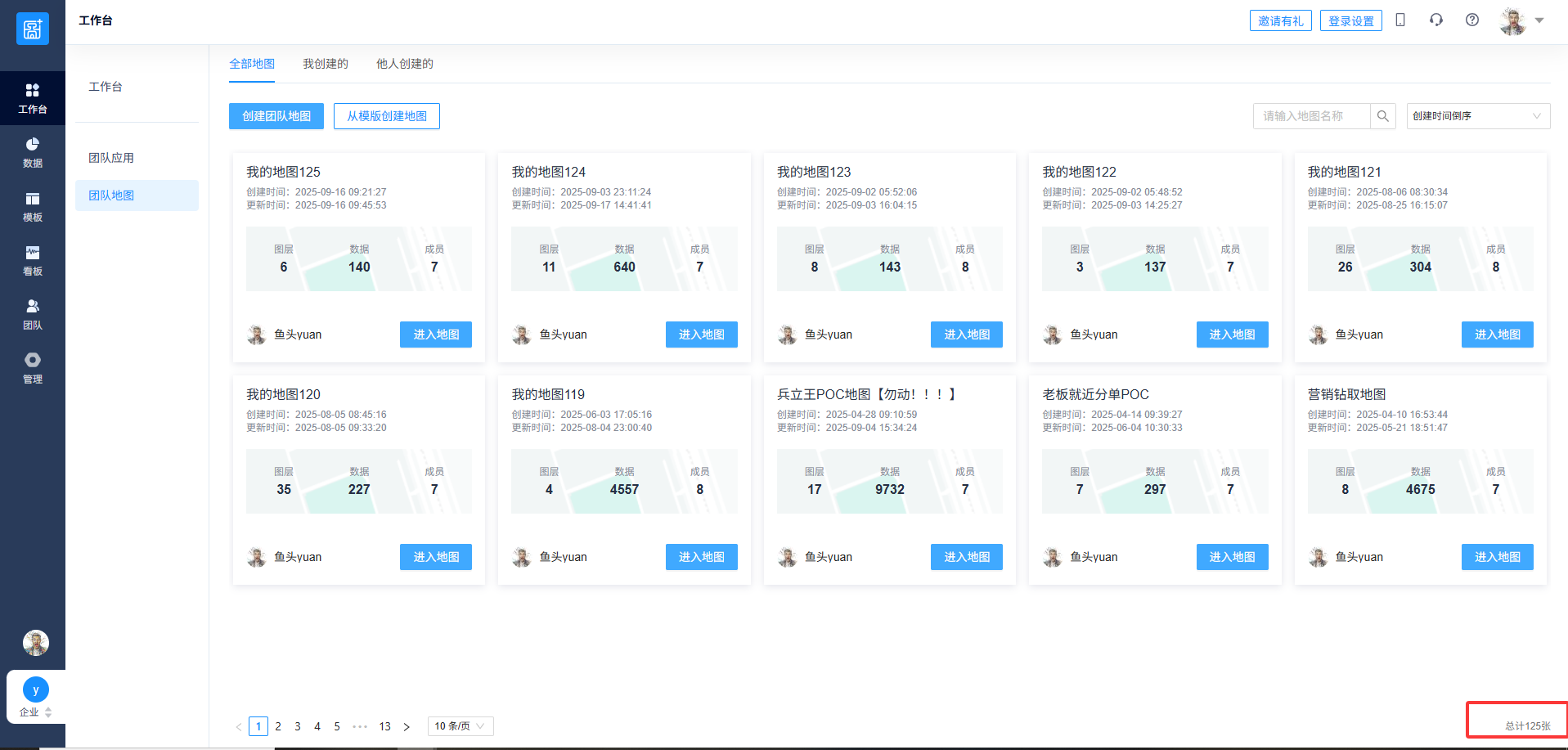Click the headset customer support icon
The width and height of the screenshot is (1568, 750).
[1436, 20]
